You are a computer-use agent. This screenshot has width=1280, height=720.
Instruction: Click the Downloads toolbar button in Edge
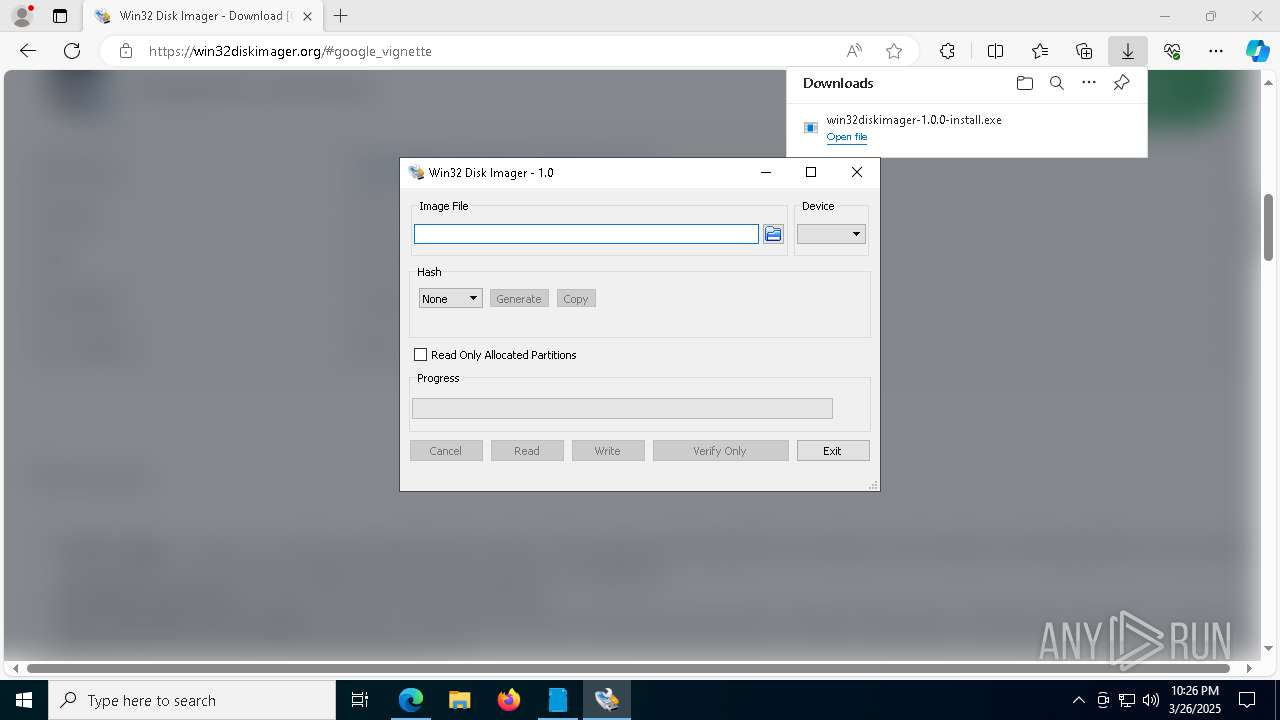point(1127,51)
